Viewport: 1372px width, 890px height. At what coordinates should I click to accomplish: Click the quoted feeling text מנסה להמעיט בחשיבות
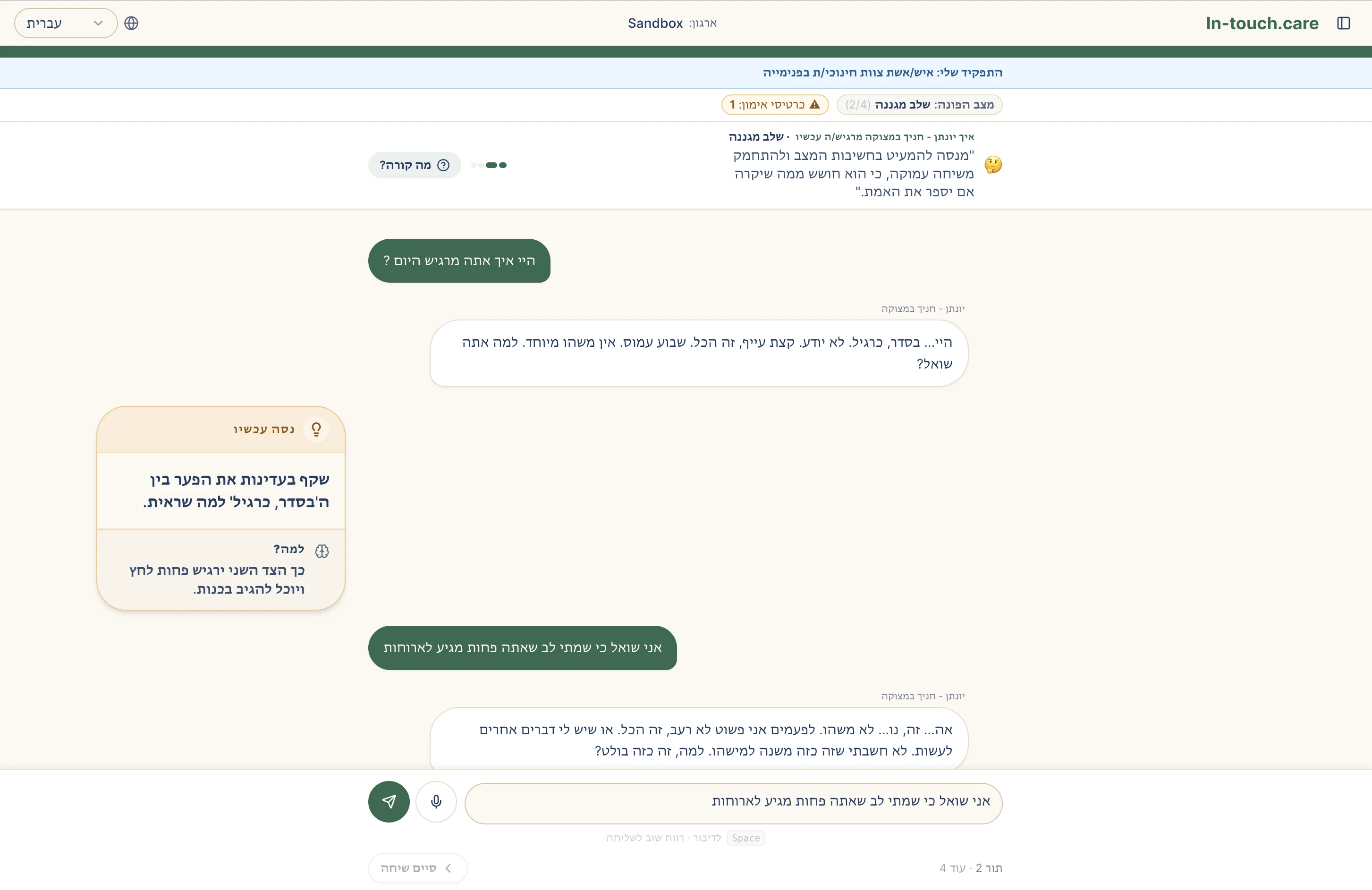(x=853, y=173)
